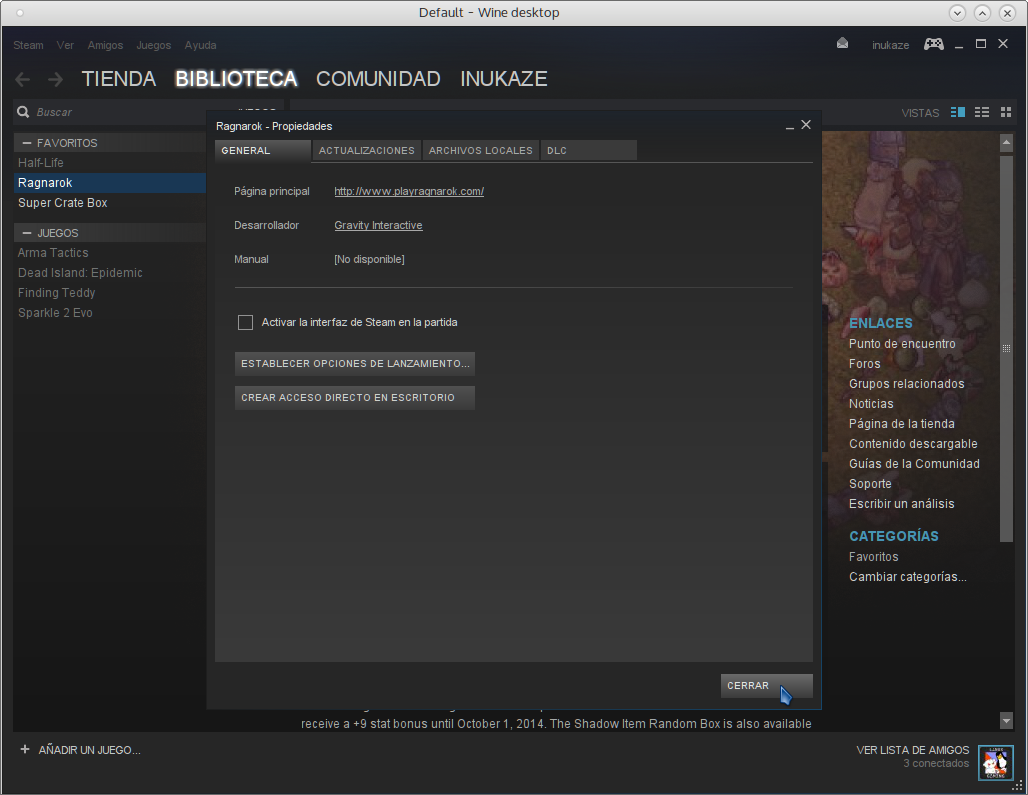Image resolution: width=1028 pixels, height=795 pixels.
Task: Open the friends avatar thumbnail
Action: 995,762
